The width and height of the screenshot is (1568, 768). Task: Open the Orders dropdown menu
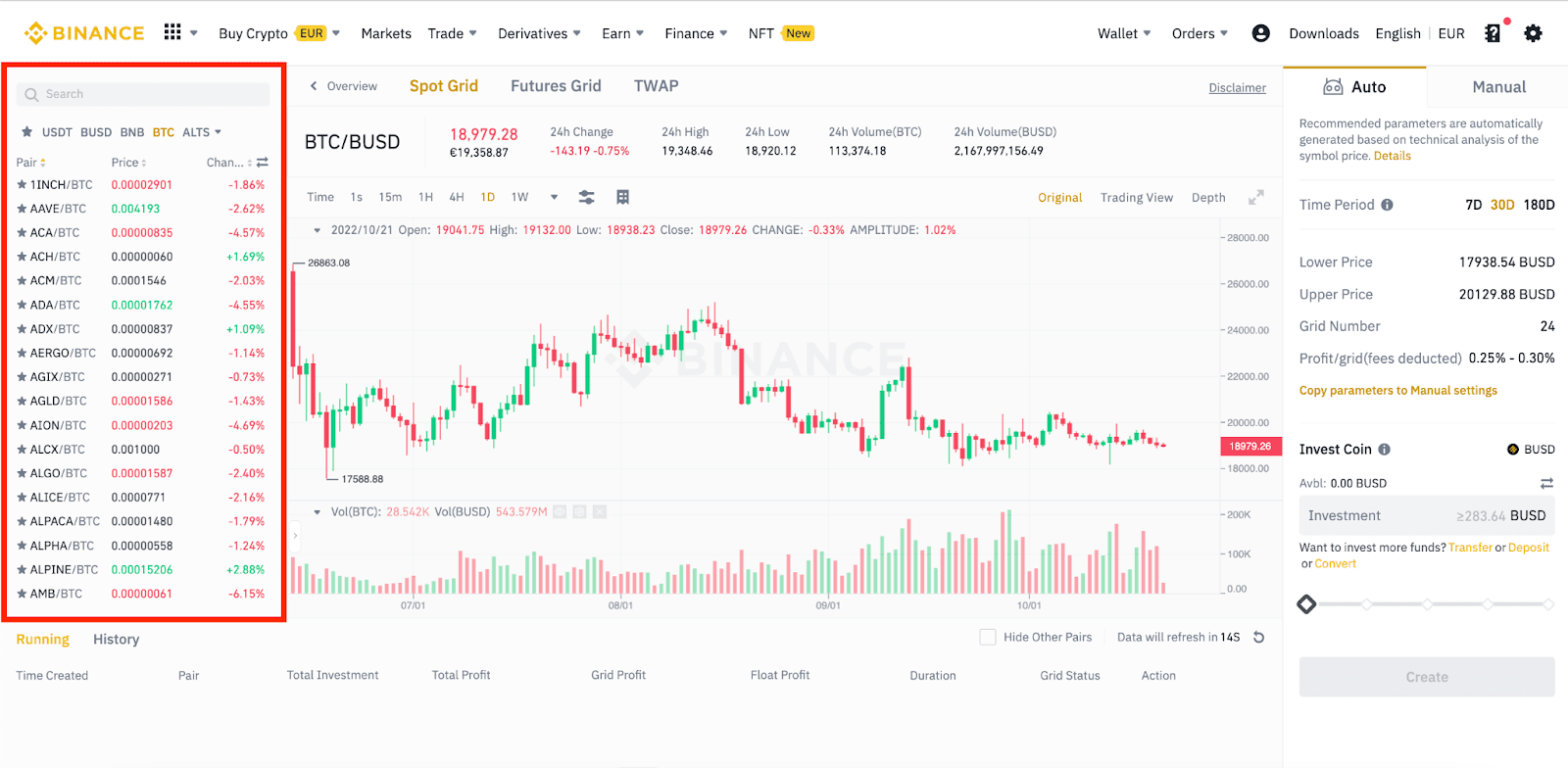click(x=1200, y=33)
